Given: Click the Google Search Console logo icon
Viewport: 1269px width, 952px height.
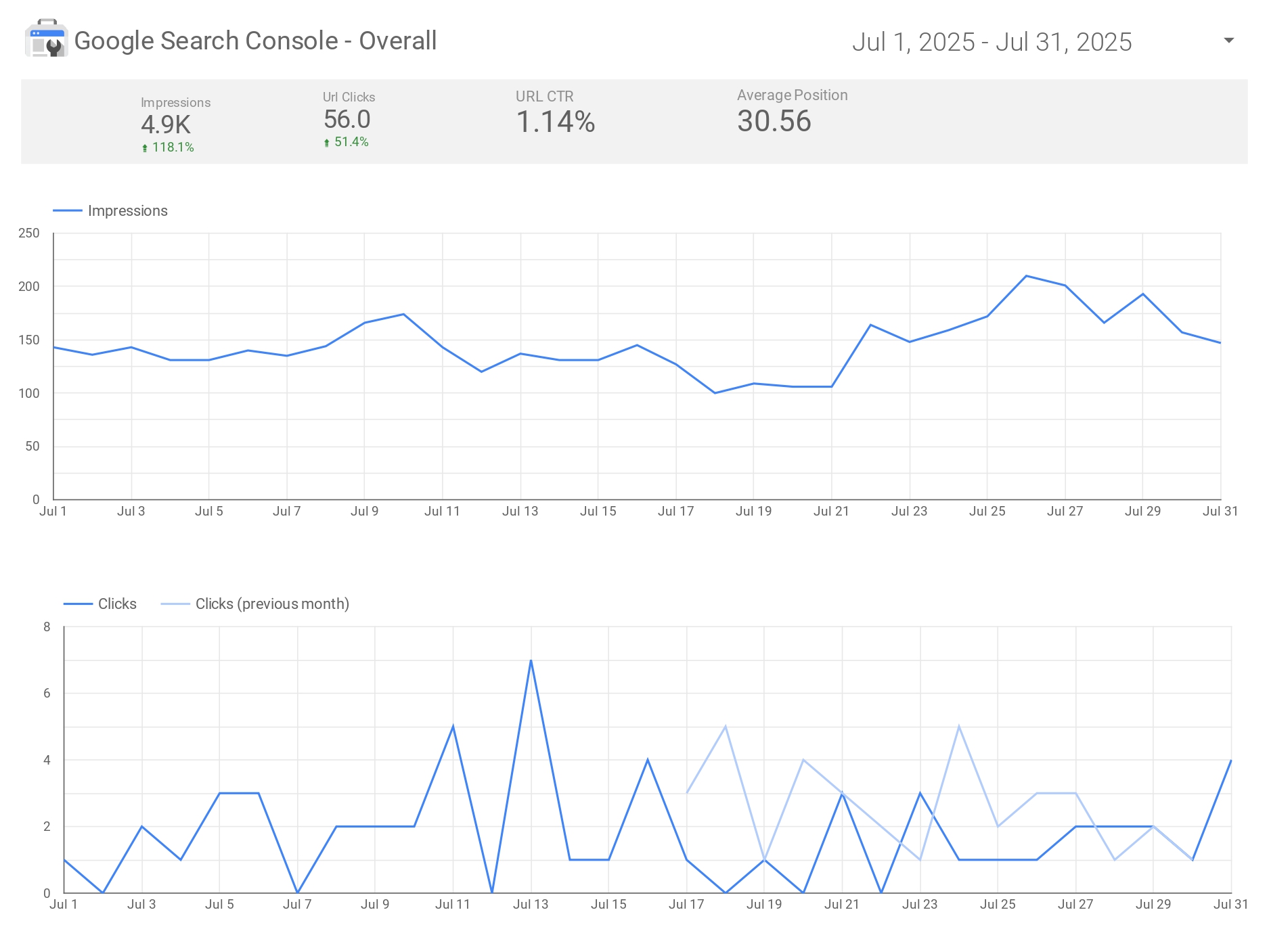Looking at the screenshot, I should click(x=46, y=39).
